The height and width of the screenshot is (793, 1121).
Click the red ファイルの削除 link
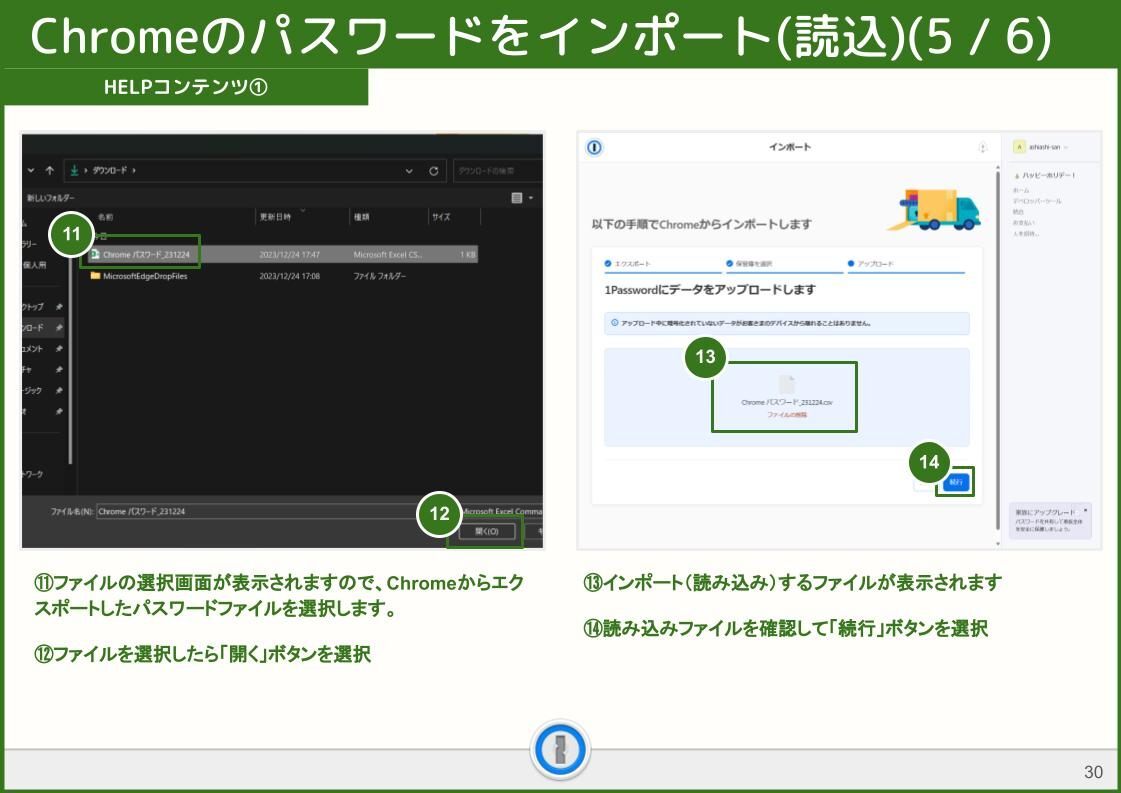click(x=787, y=415)
